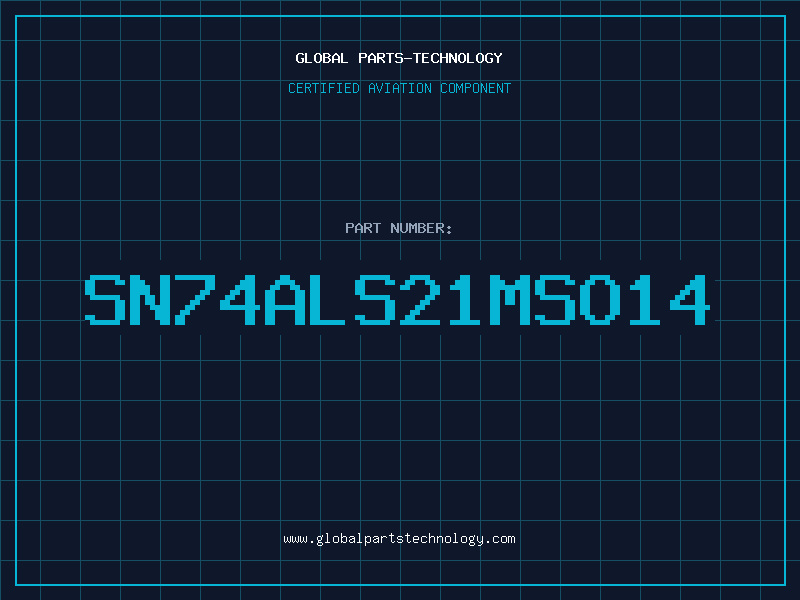Image resolution: width=800 pixels, height=600 pixels.
Task: Click the GLOBAL PARTS-TECHNOLOGY heading
Action: pos(399,58)
